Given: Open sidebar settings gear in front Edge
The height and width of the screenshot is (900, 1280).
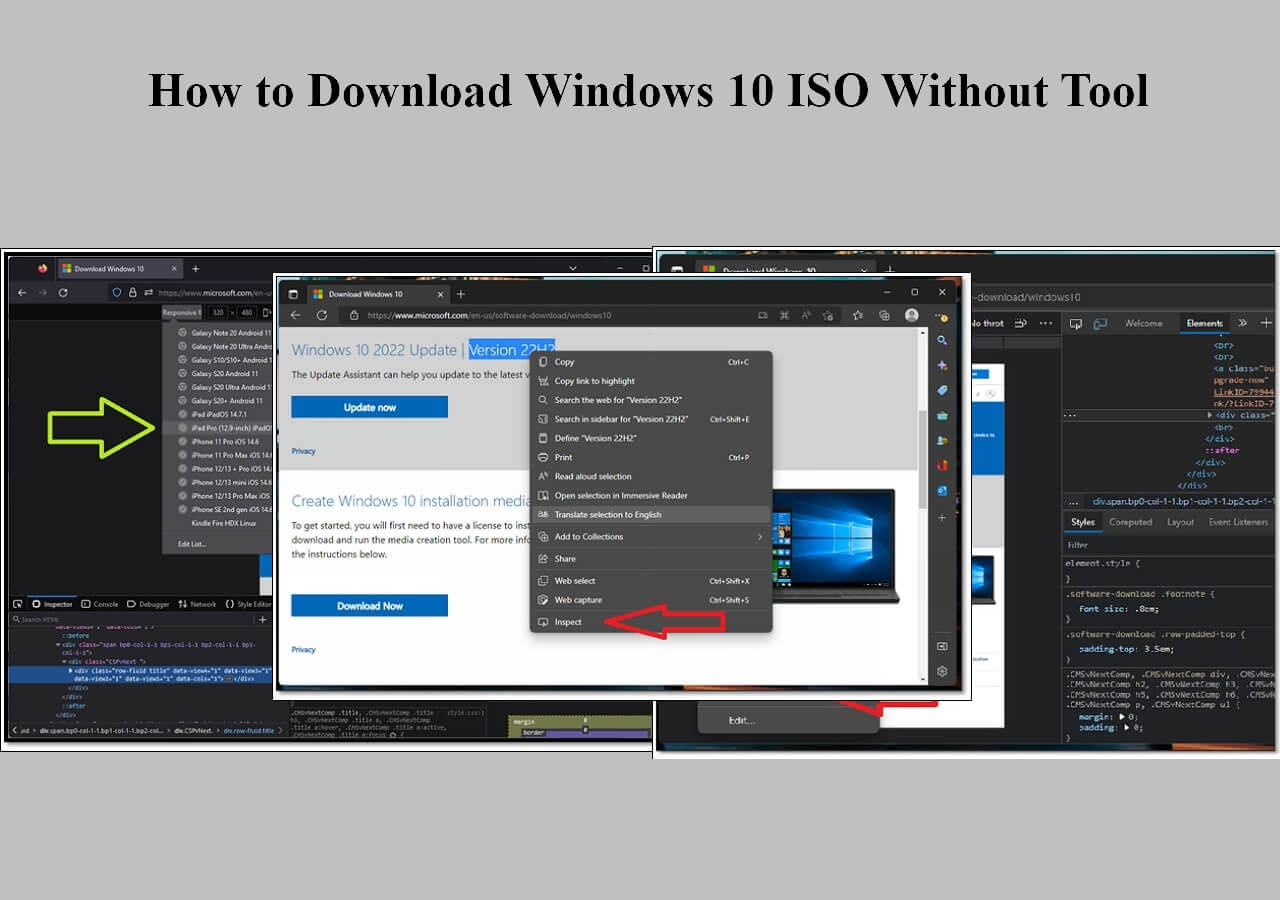Looking at the screenshot, I should click(x=942, y=672).
